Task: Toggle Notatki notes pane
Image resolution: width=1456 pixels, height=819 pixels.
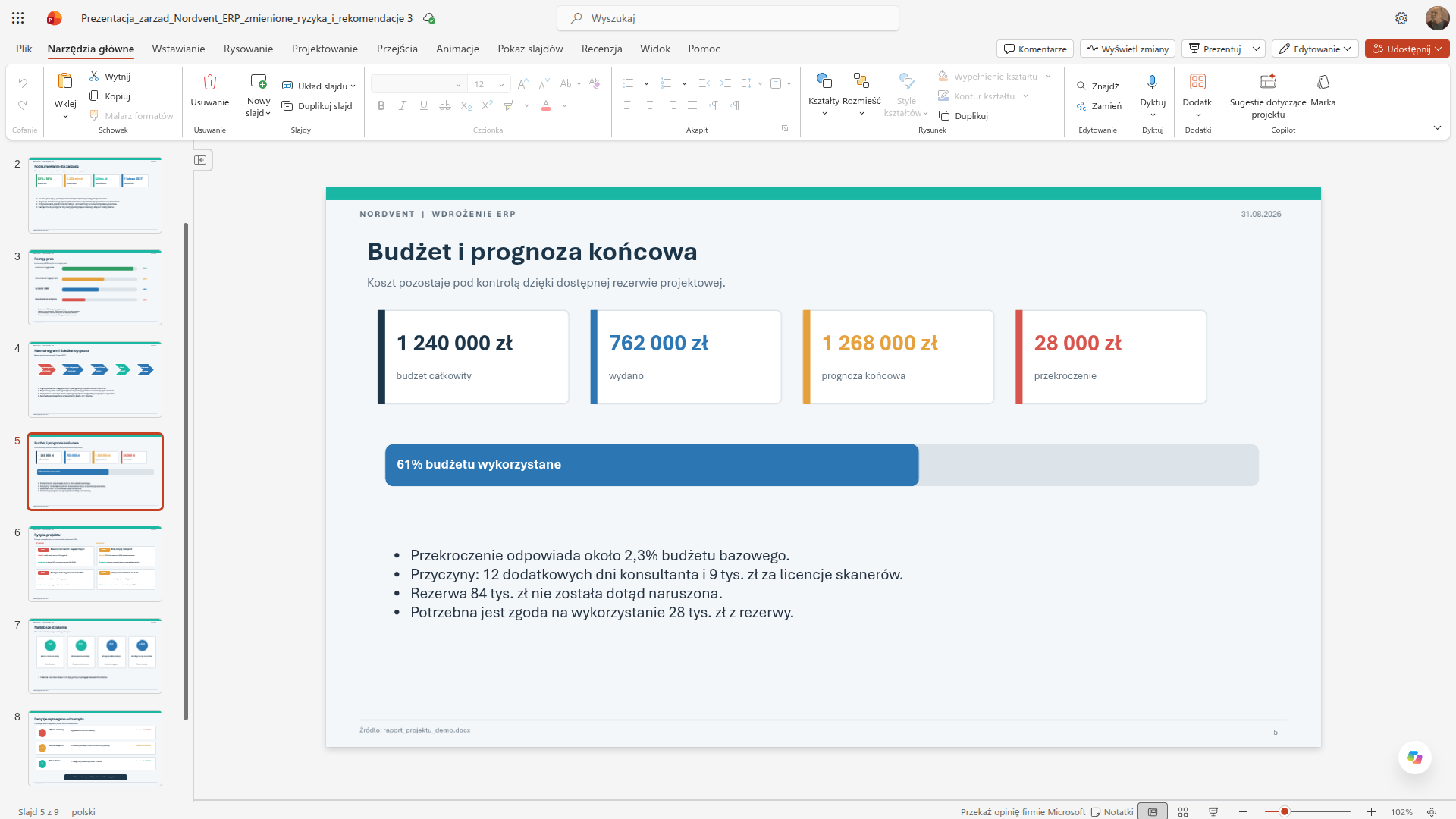Action: pos(1112,811)
